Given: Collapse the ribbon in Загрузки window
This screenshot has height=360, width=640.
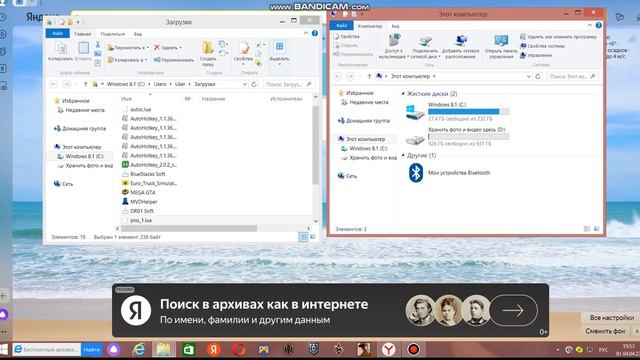Looking at the screenshot, I should pos(306,33).
